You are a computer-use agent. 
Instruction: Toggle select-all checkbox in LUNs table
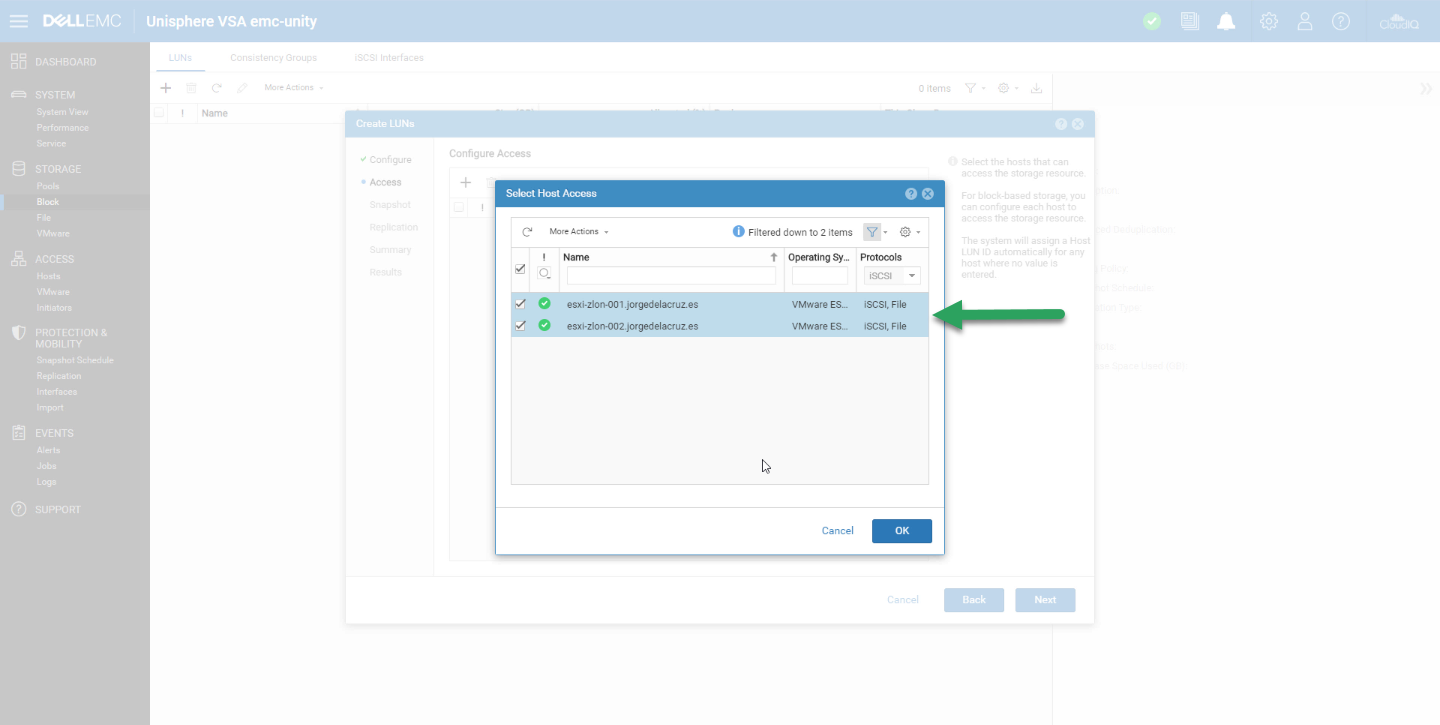click(x=159, y=113)
